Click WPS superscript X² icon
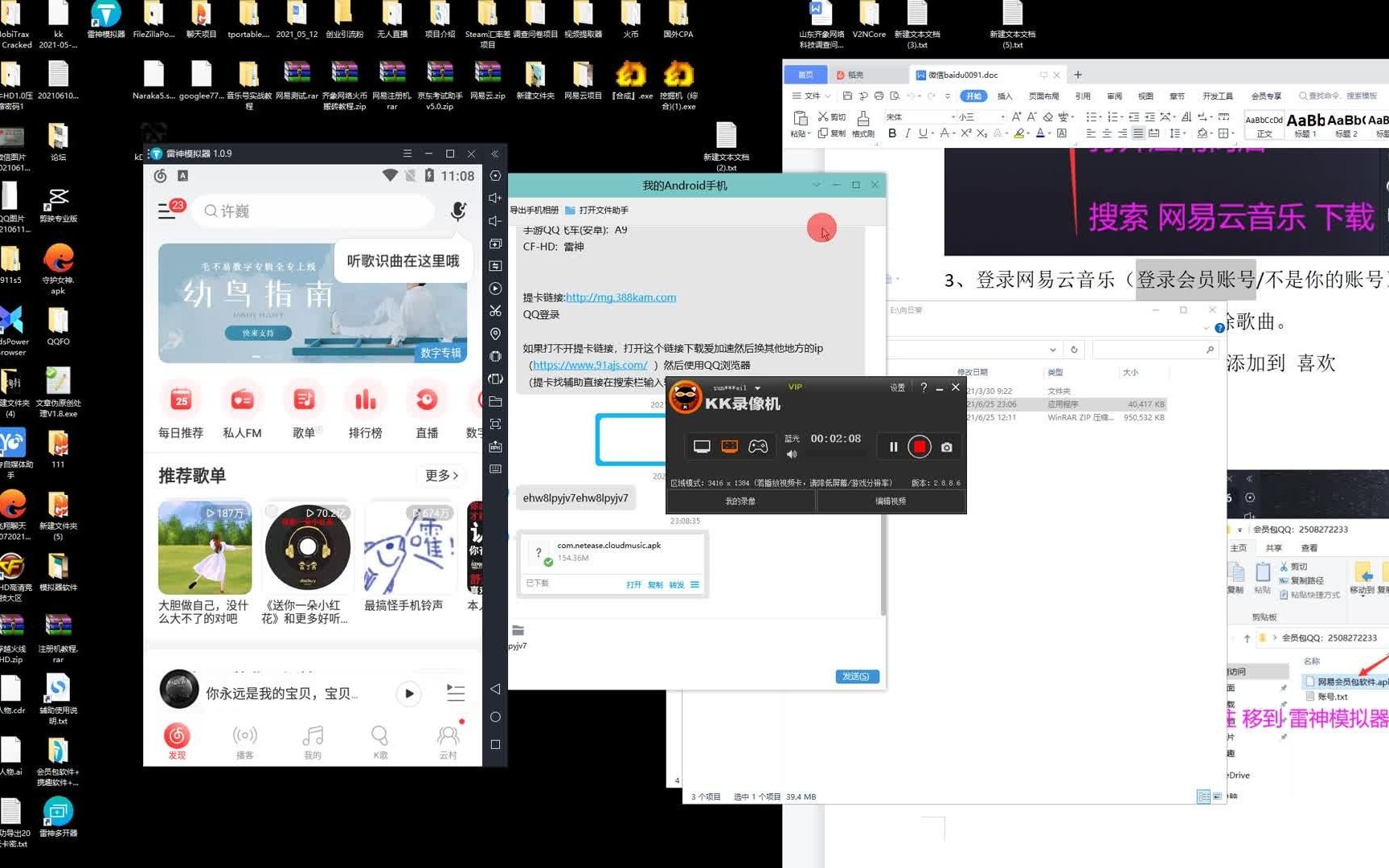Viewport: 1389px width, 868px height. click(966, 133)
